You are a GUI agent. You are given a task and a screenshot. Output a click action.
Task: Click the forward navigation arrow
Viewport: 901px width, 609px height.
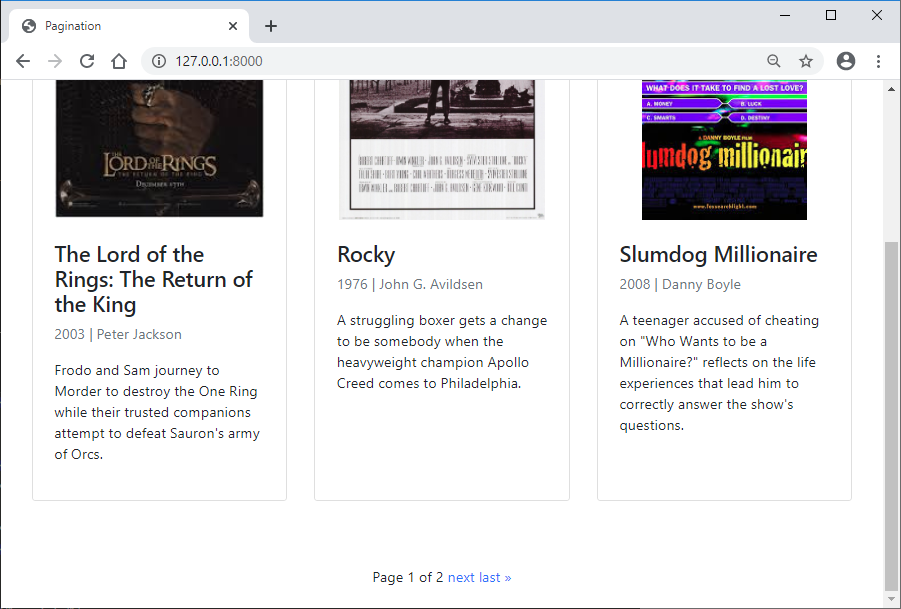55,61
